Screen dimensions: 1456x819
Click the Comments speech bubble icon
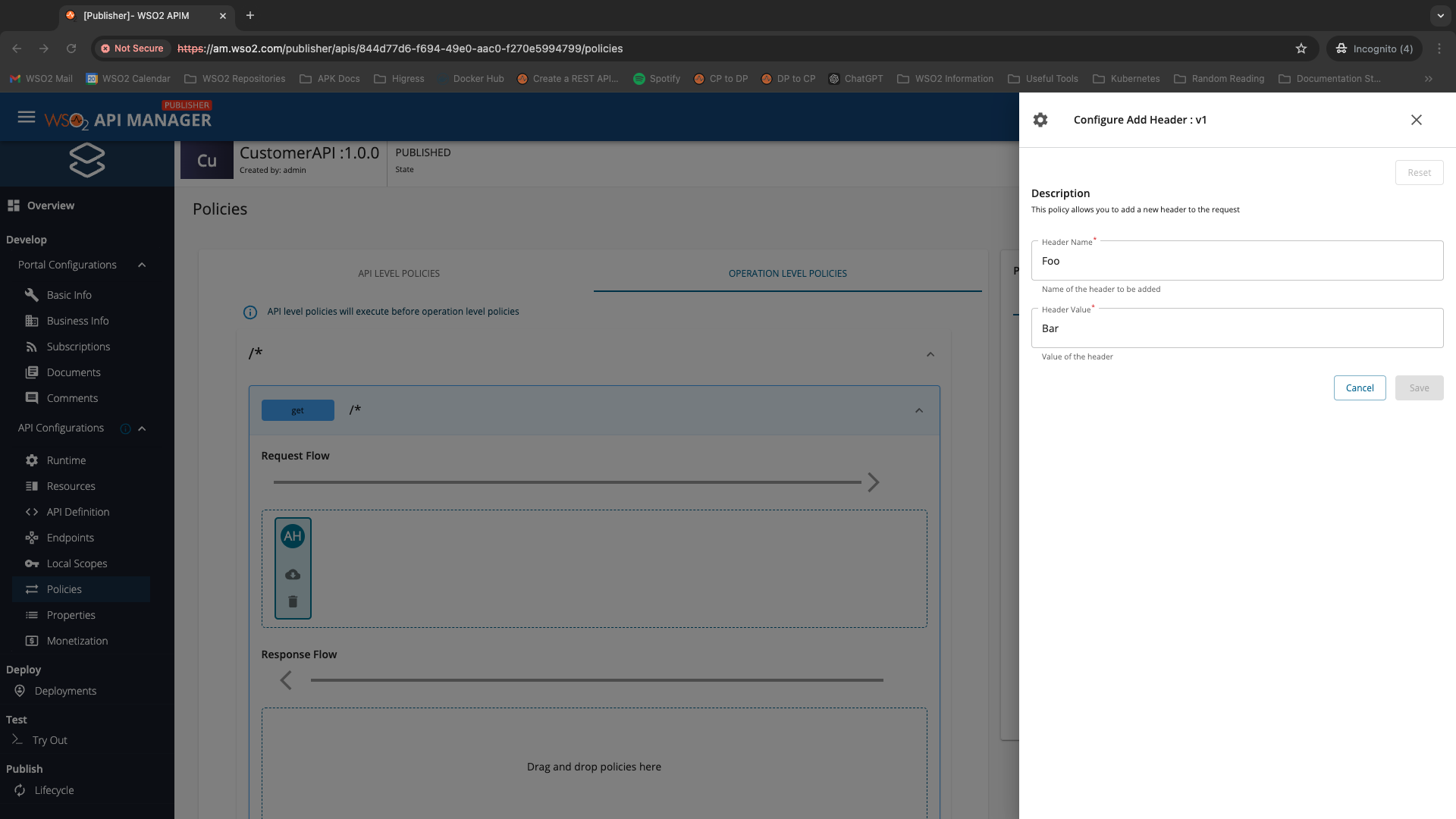point(32,398)
